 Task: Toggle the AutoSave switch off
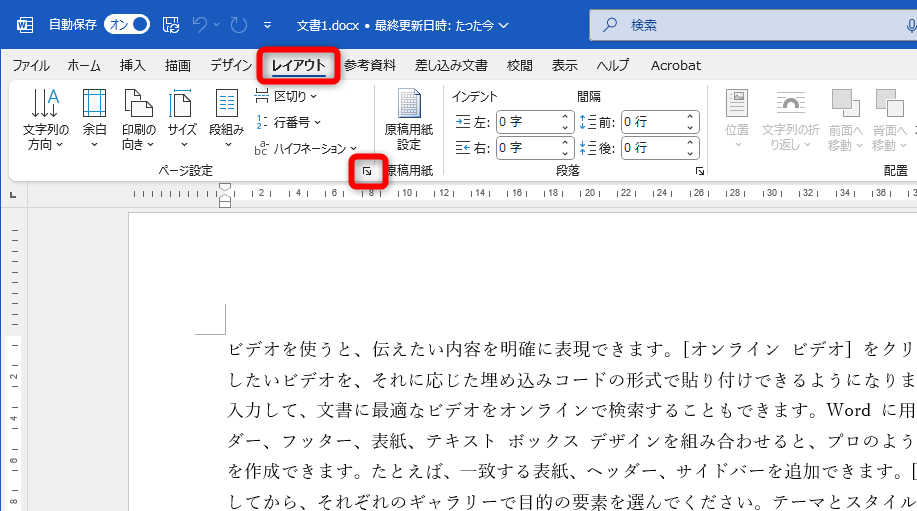pyautogui.click(x=127, y=25)
